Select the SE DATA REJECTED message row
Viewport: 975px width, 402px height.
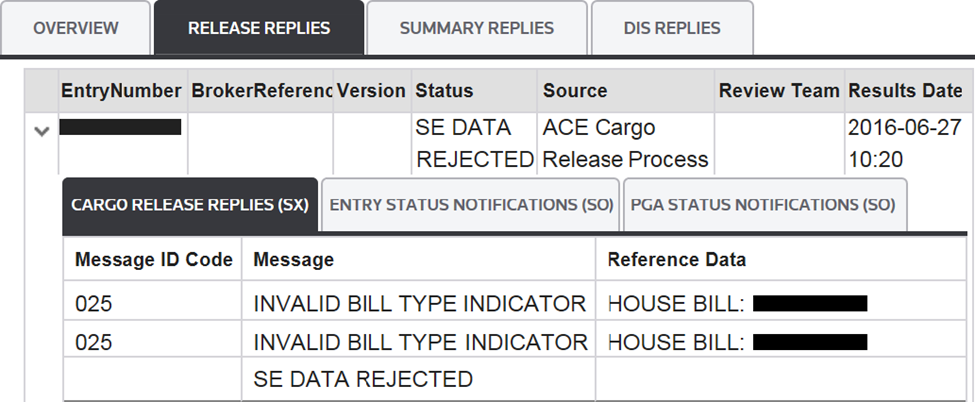pyautogui.click(x=363, y=379)
